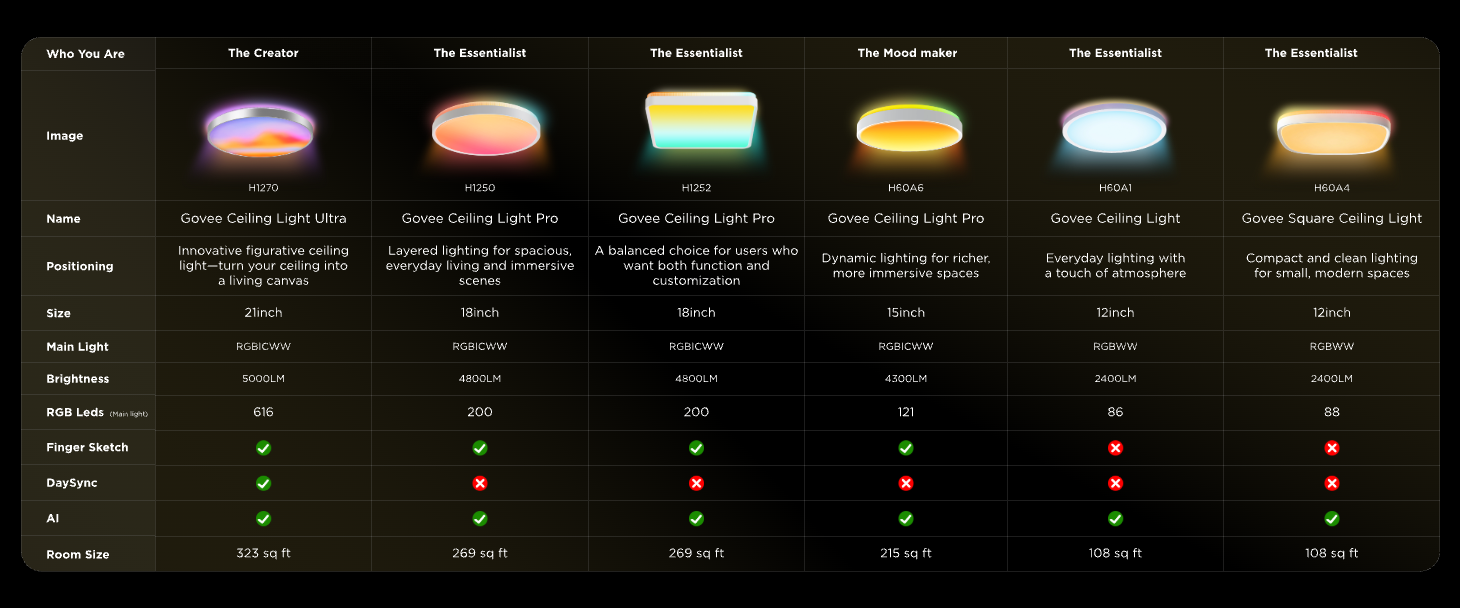This screenshot has width=1460, height=608.
Task: Click the Finger Sketch checkmark in H1250 column
Action: [x=480, y=448]
